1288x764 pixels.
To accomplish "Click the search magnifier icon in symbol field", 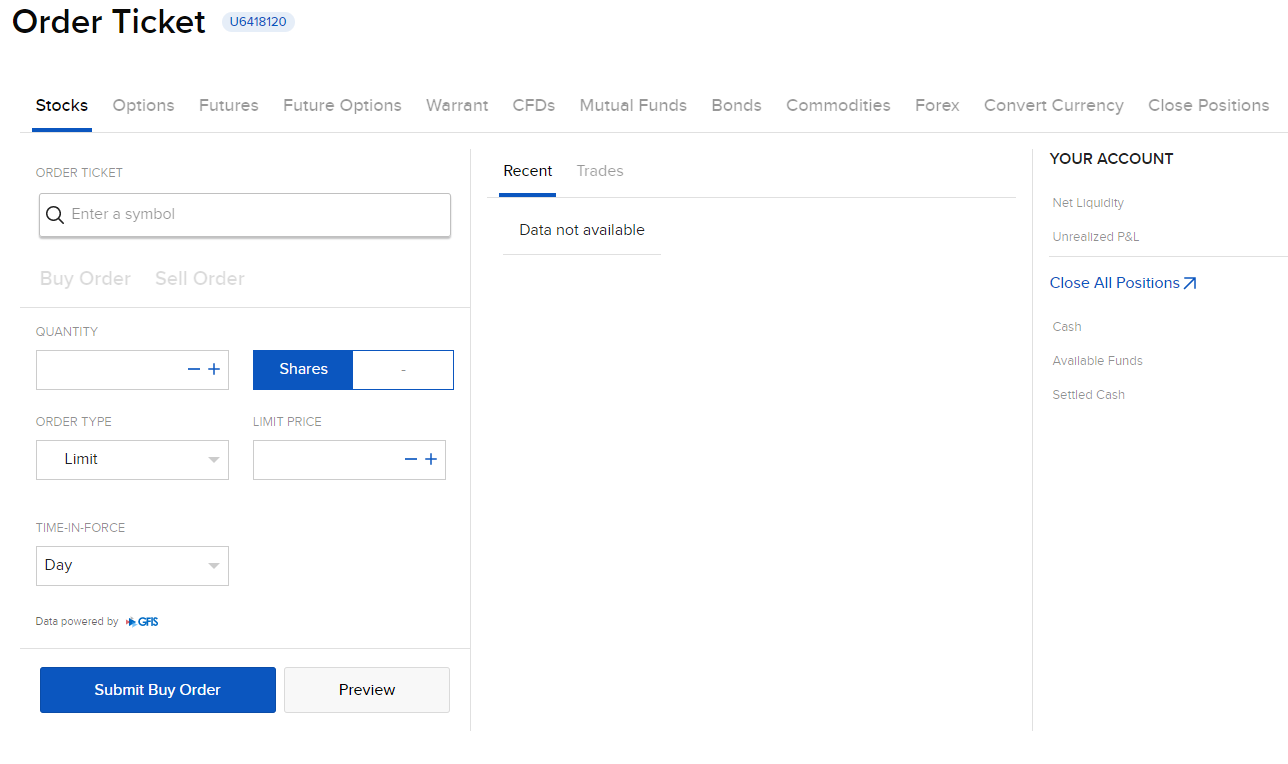I will tap(55, 215).
